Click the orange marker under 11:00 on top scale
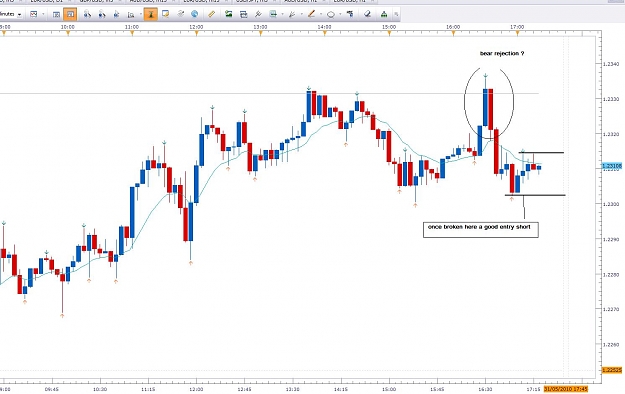This screenshot has height=394, width=625. point(132,34)
